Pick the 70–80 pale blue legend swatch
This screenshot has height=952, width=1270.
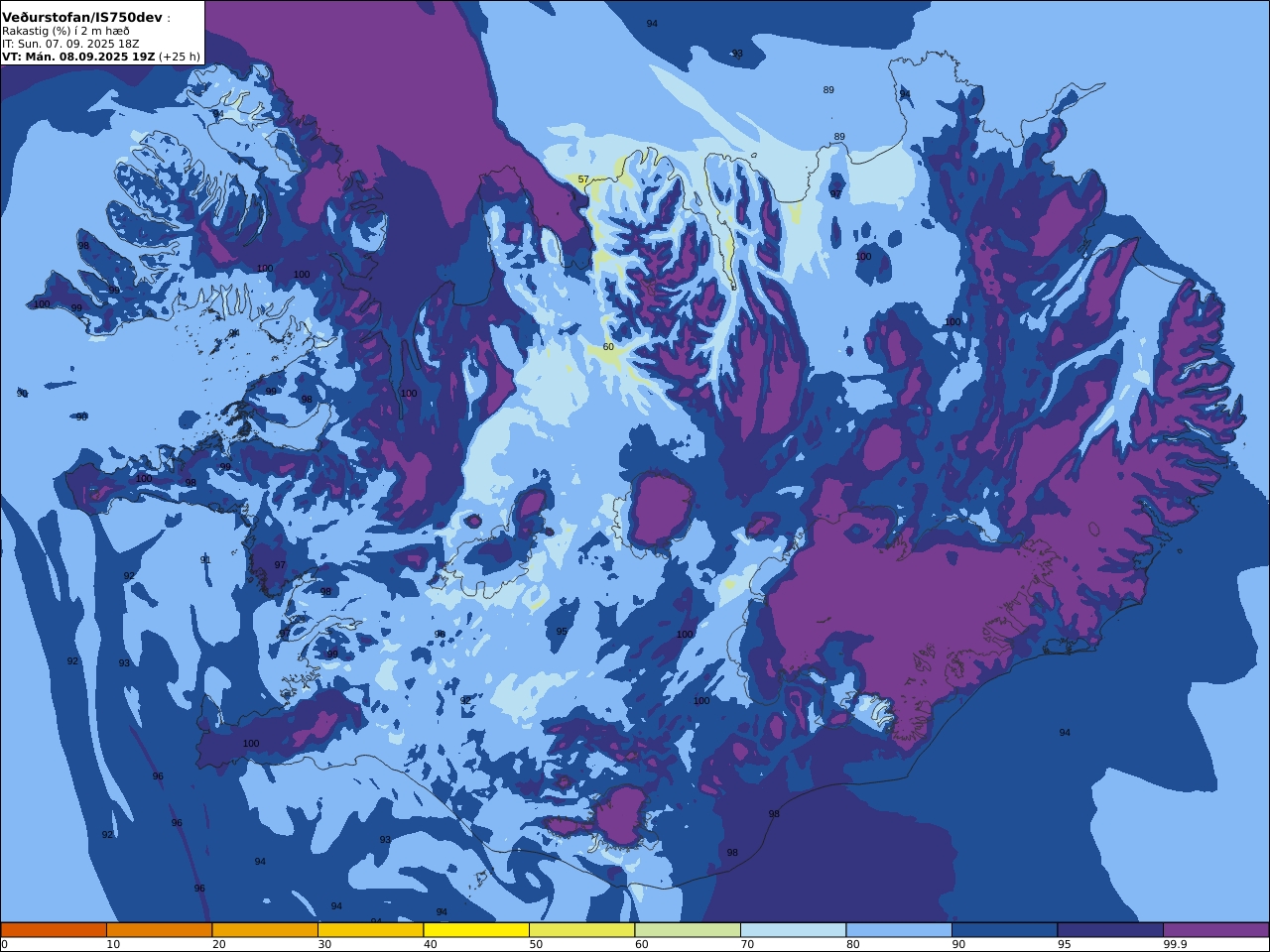tap(793, 930)
